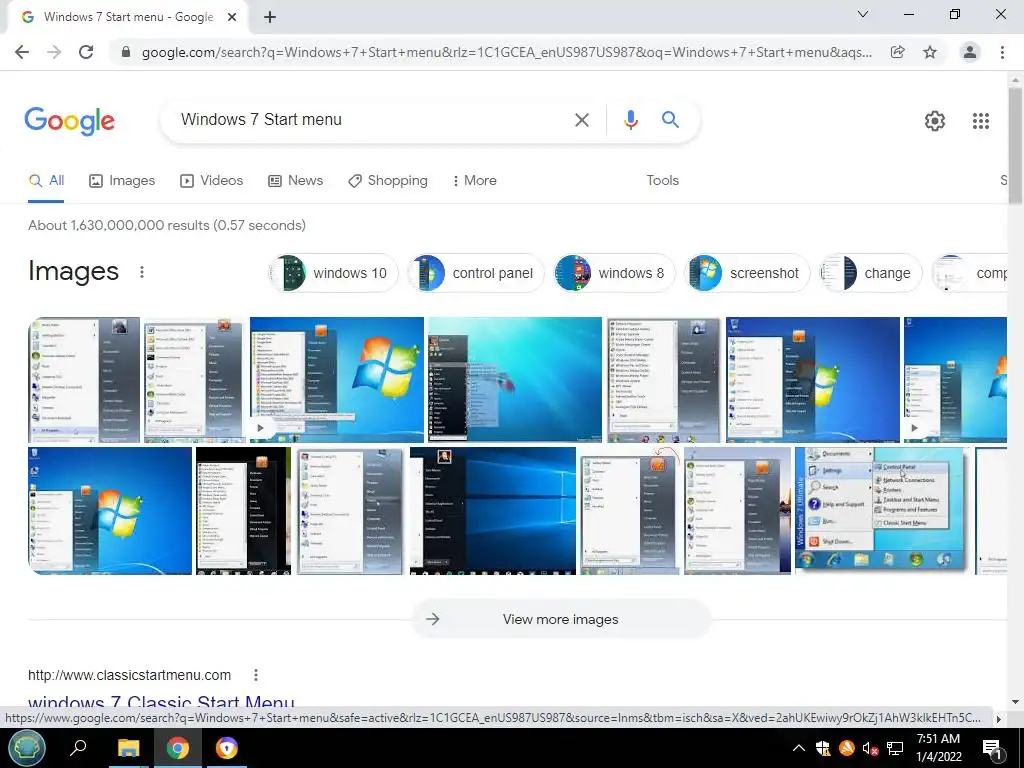
Task: Open a new browser tab
Action: [270, 18]
